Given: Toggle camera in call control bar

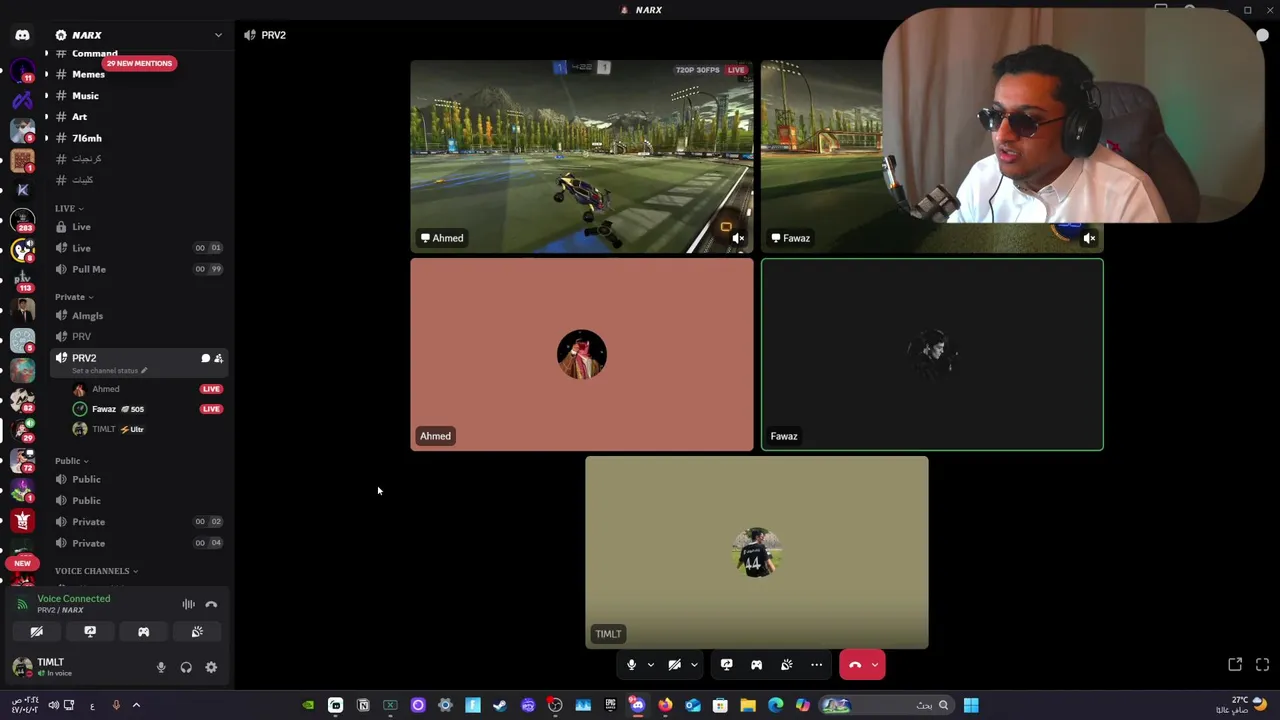Looking at the screenshot, I should pyautogui.click(x=674, y=665).
